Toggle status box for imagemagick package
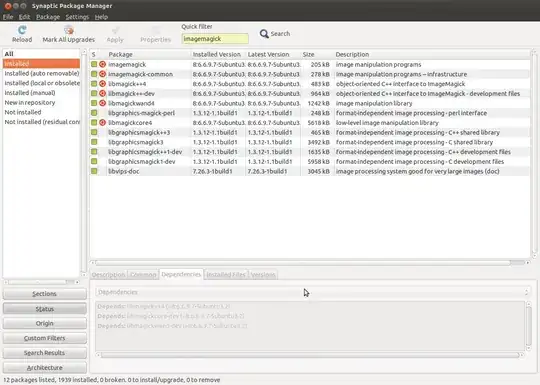 click(x=94, y=64)
